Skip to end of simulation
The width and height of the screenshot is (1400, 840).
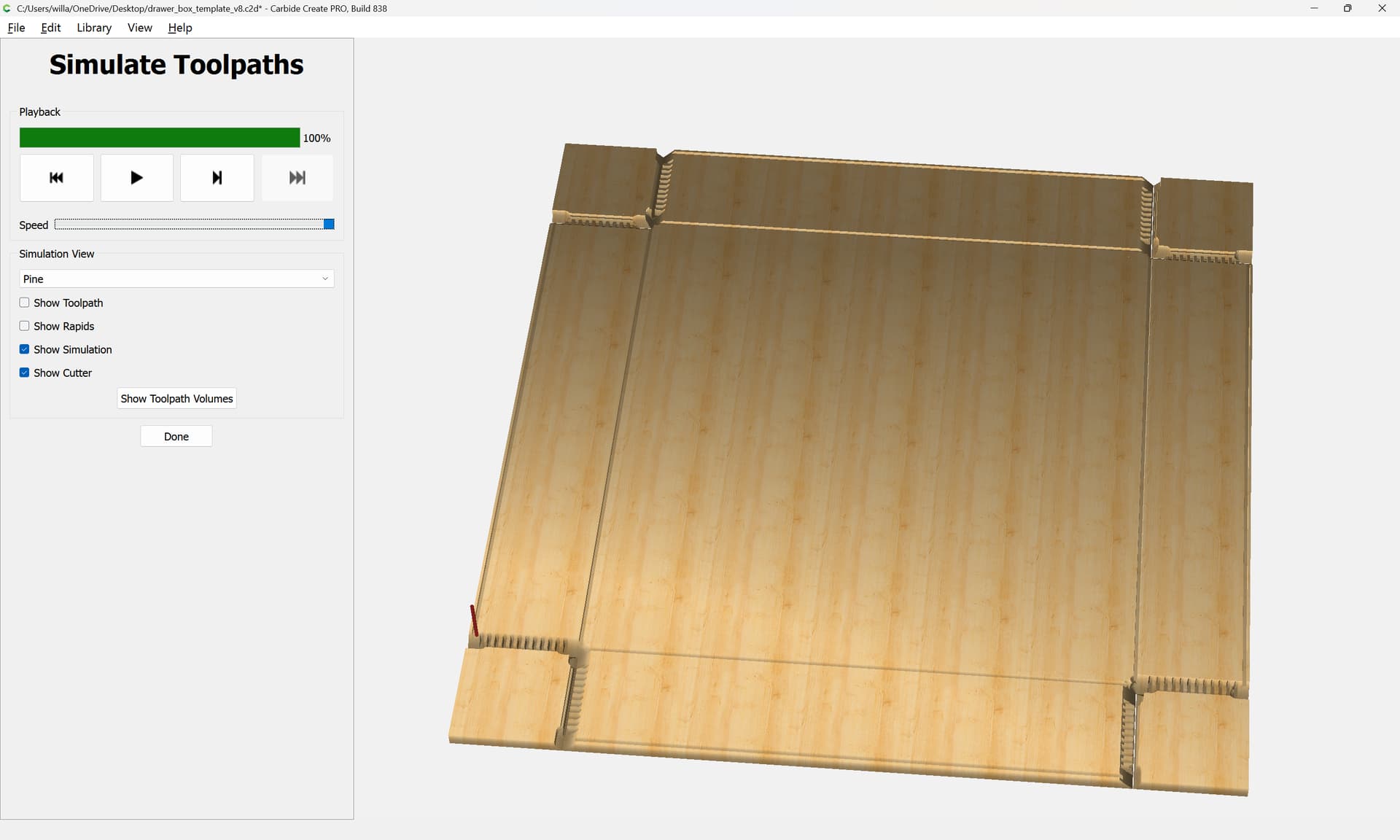[x=297, y=178]
